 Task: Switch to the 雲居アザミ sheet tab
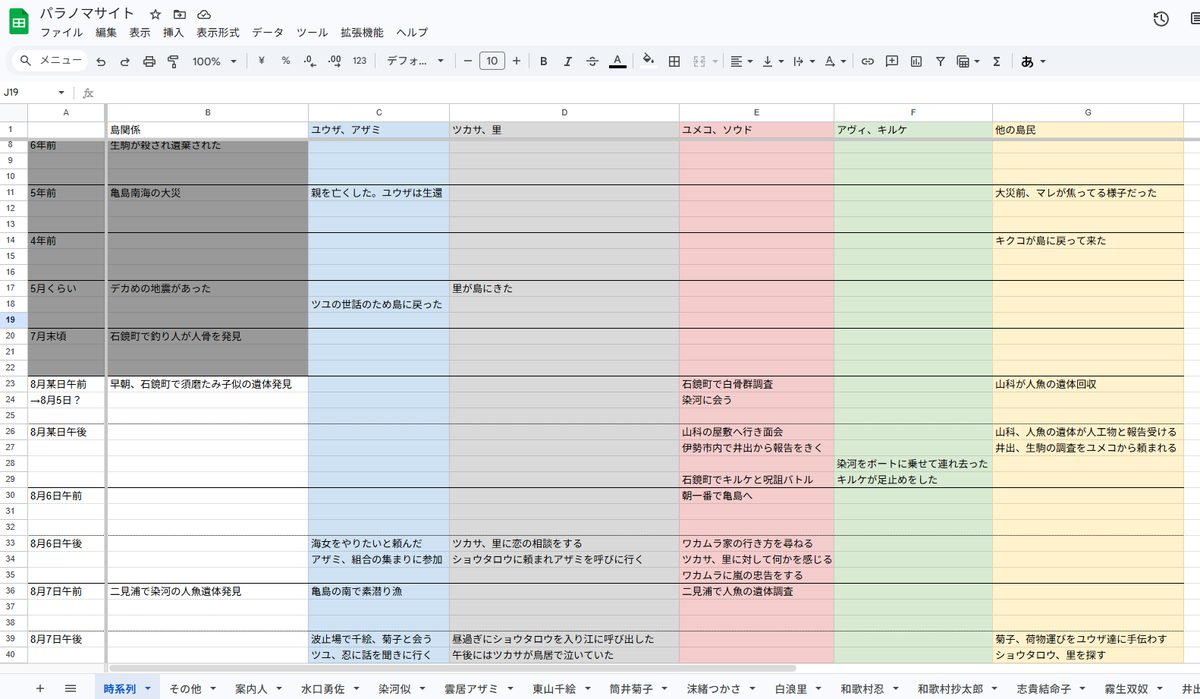(476, 688)
